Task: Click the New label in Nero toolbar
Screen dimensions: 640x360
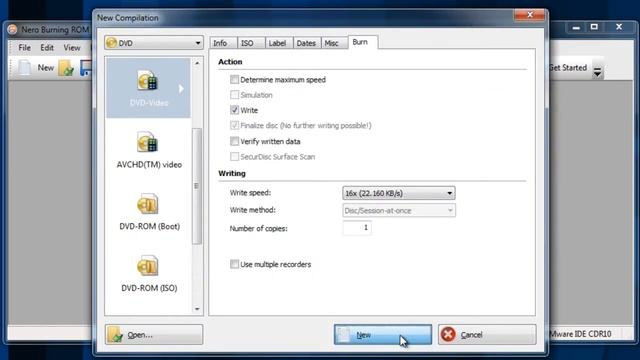Action: click(46, 68)
